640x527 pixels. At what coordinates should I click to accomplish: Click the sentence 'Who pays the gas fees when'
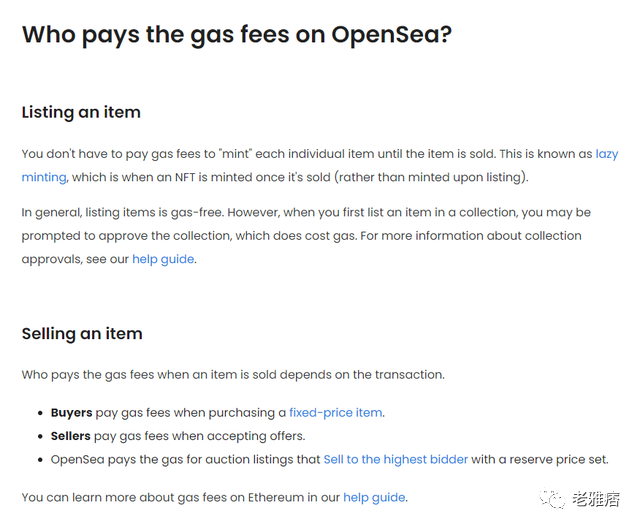233,375
